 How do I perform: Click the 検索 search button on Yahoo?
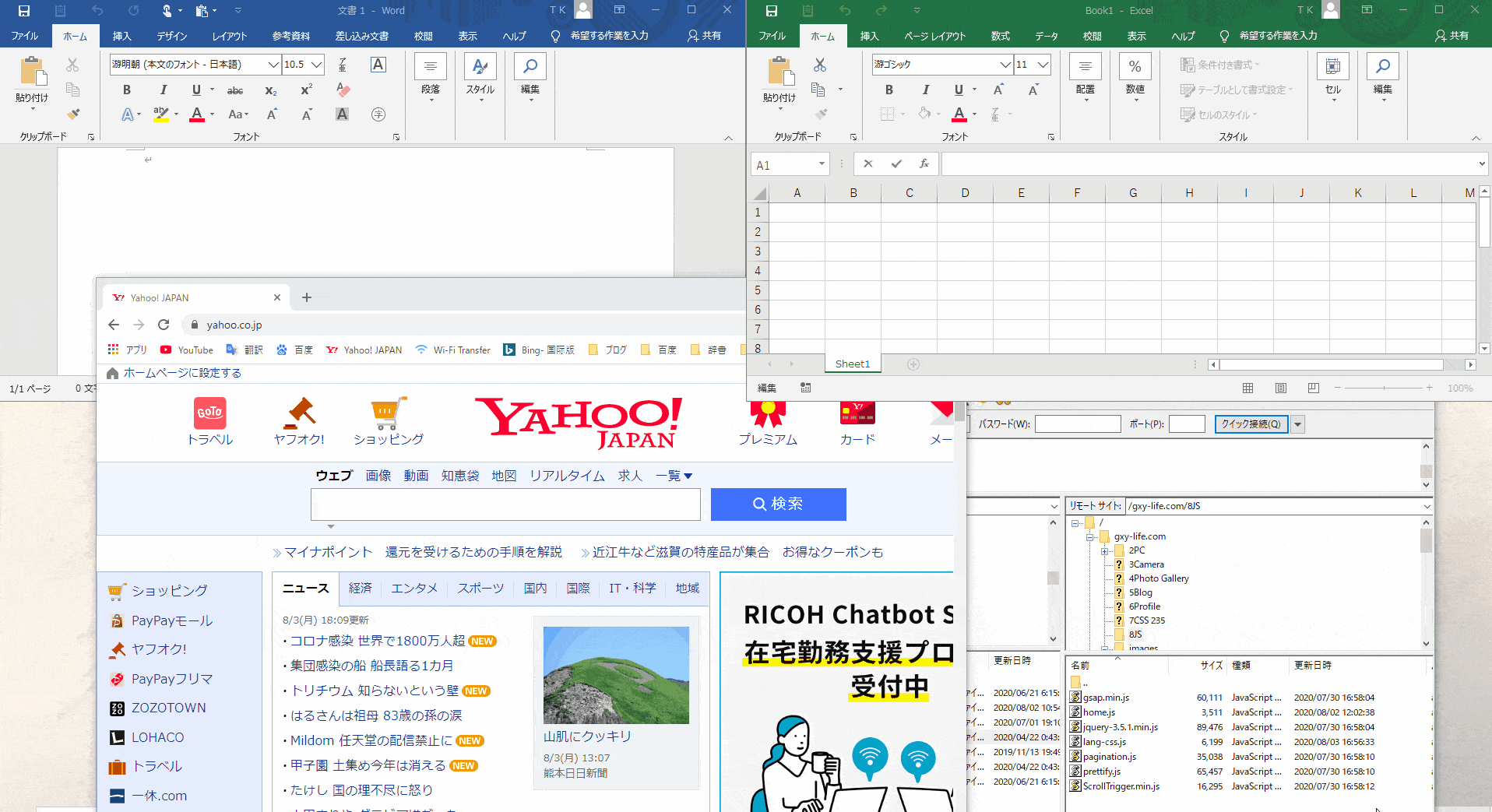point(778,504)
